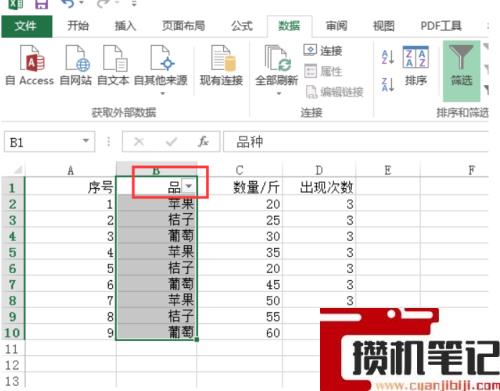Expand the Refresh All dropdown arrow

point(279,94)
